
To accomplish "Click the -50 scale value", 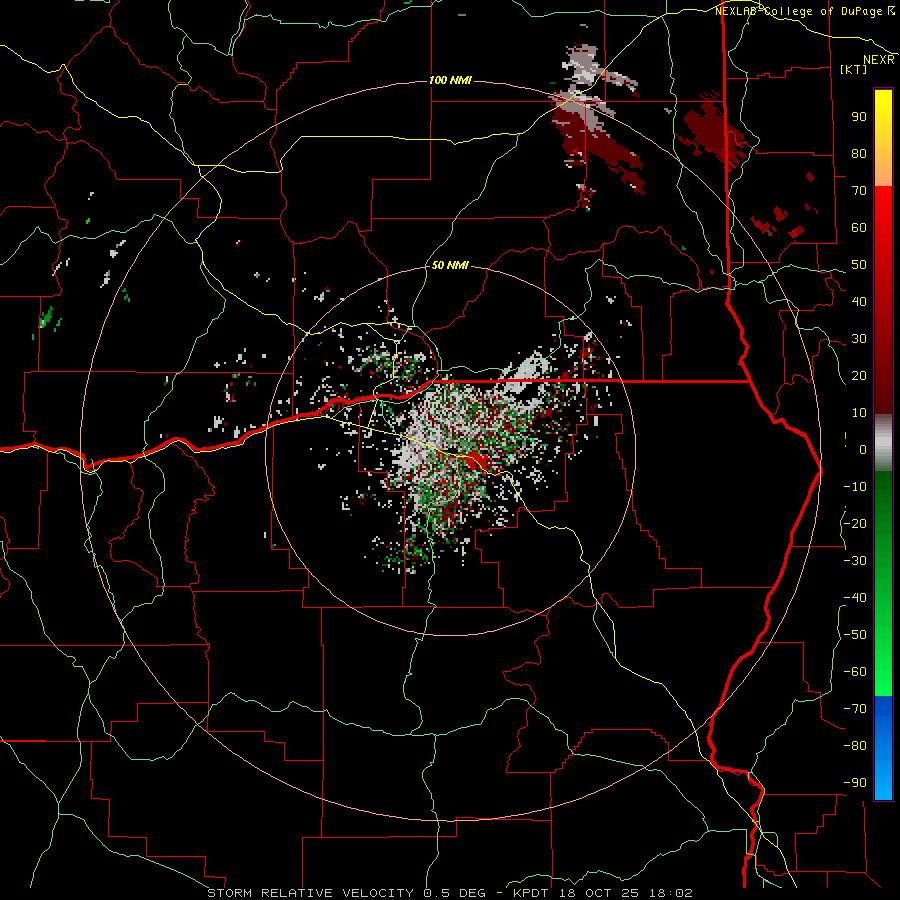I will pyautogui.click(x=855, y=635).
